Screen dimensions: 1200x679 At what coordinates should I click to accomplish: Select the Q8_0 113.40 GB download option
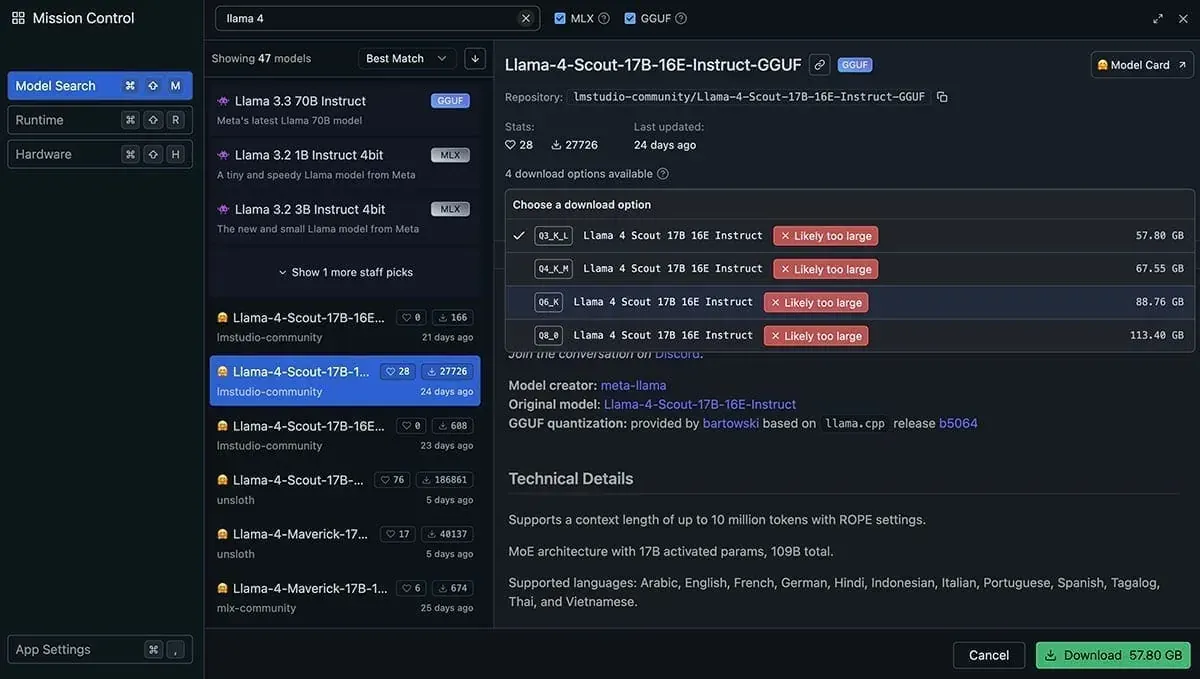coord(850,335)
